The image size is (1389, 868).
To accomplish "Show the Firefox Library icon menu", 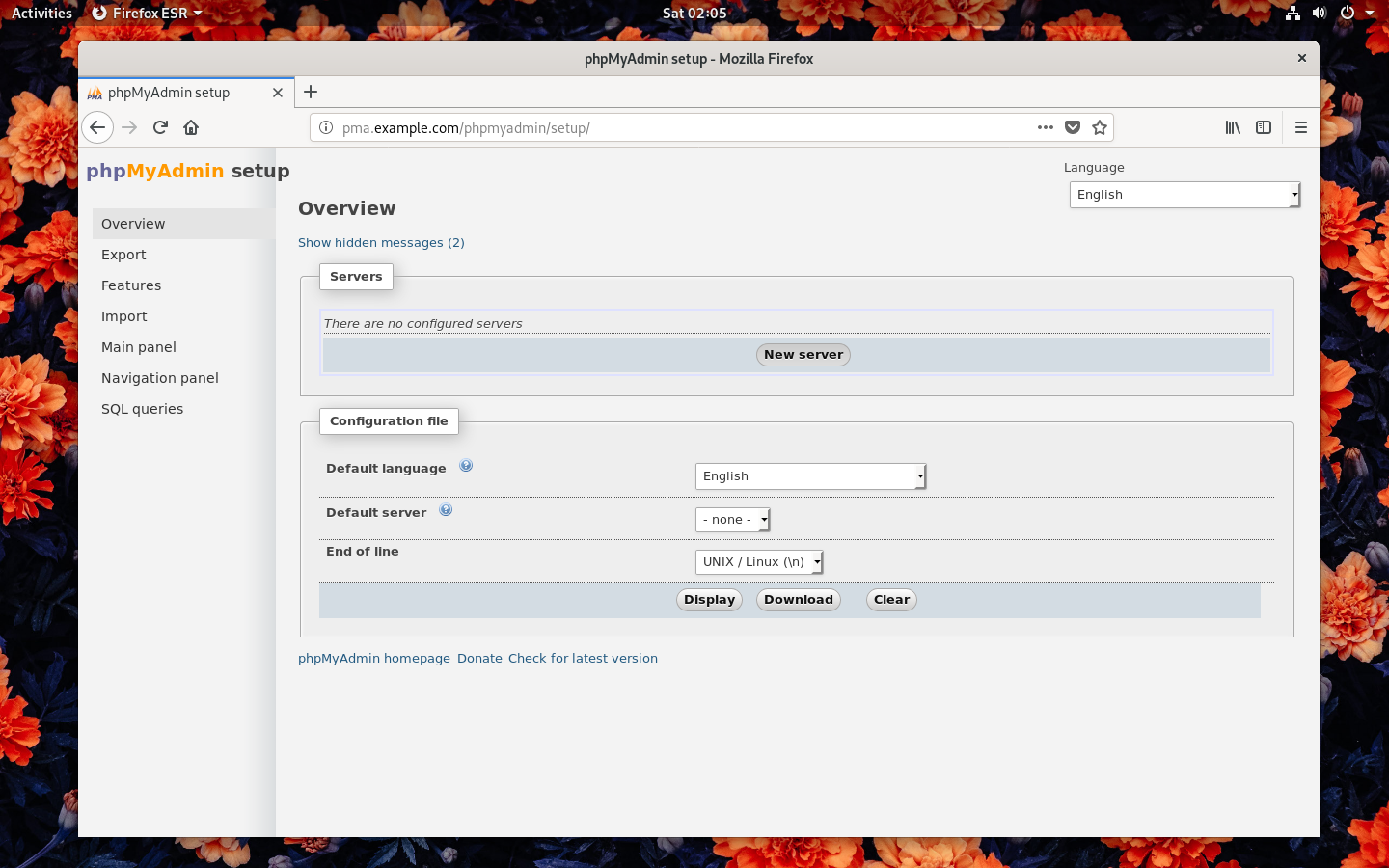I will coord(1233,127).
